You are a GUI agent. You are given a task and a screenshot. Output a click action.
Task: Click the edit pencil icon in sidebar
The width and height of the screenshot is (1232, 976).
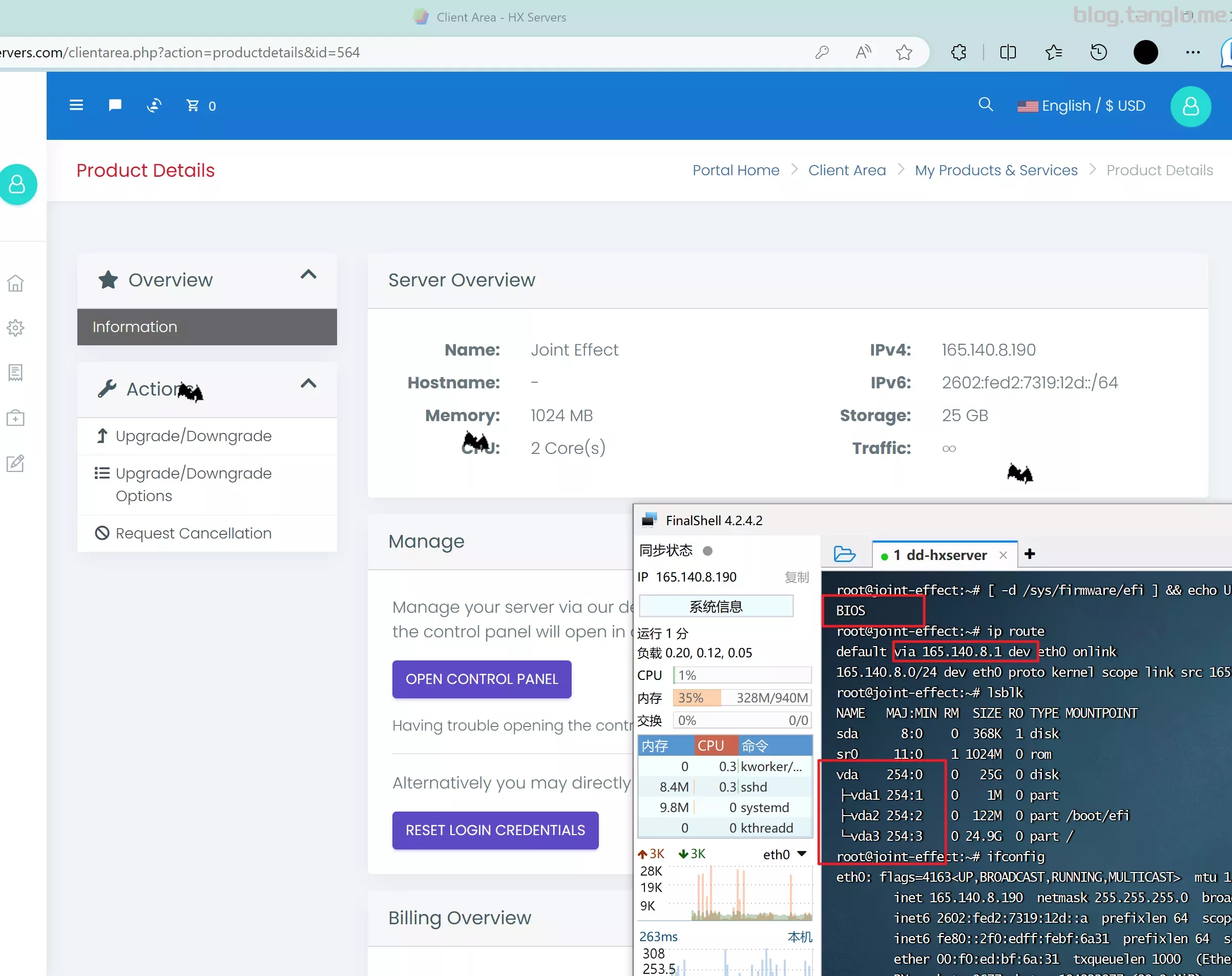15,463
